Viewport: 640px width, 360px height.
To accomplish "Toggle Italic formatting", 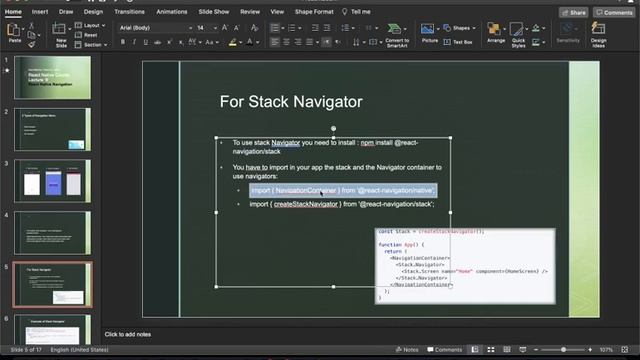I will tap(134, 42).
